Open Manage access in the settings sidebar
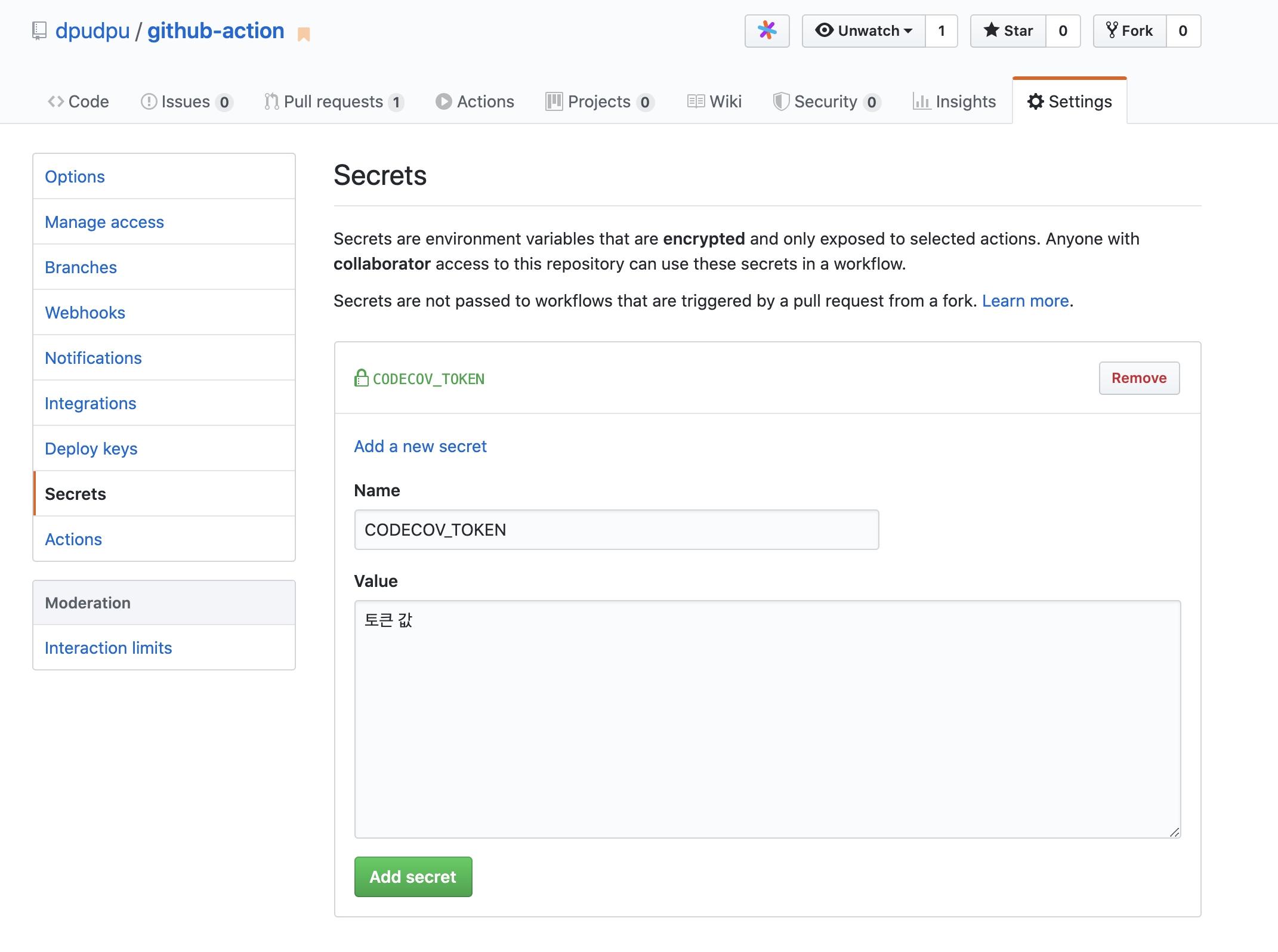This screenshot has width=1278, height=952. click(104, 222)
